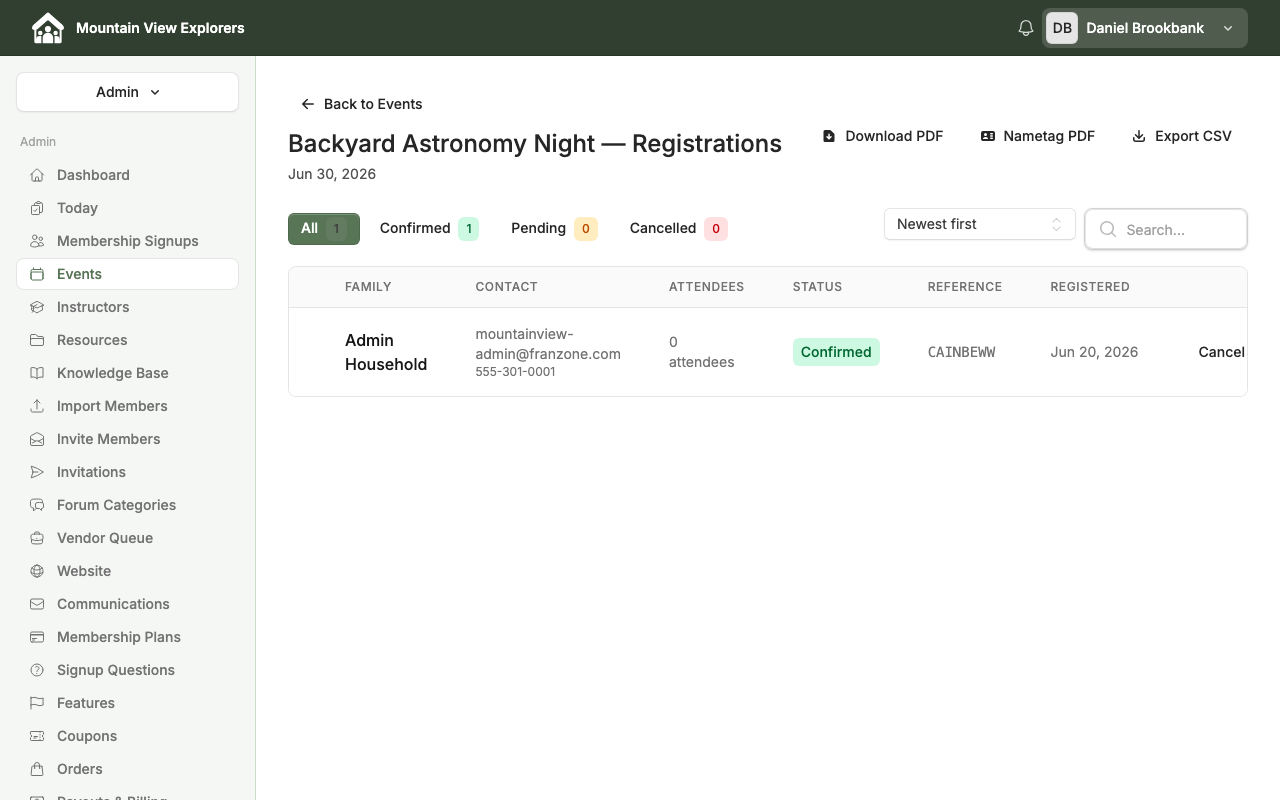Open Dashboard from the sidebar
The height and width of the screenshot is (800, 1280).
pyautogui.click(x=127, y=175)
